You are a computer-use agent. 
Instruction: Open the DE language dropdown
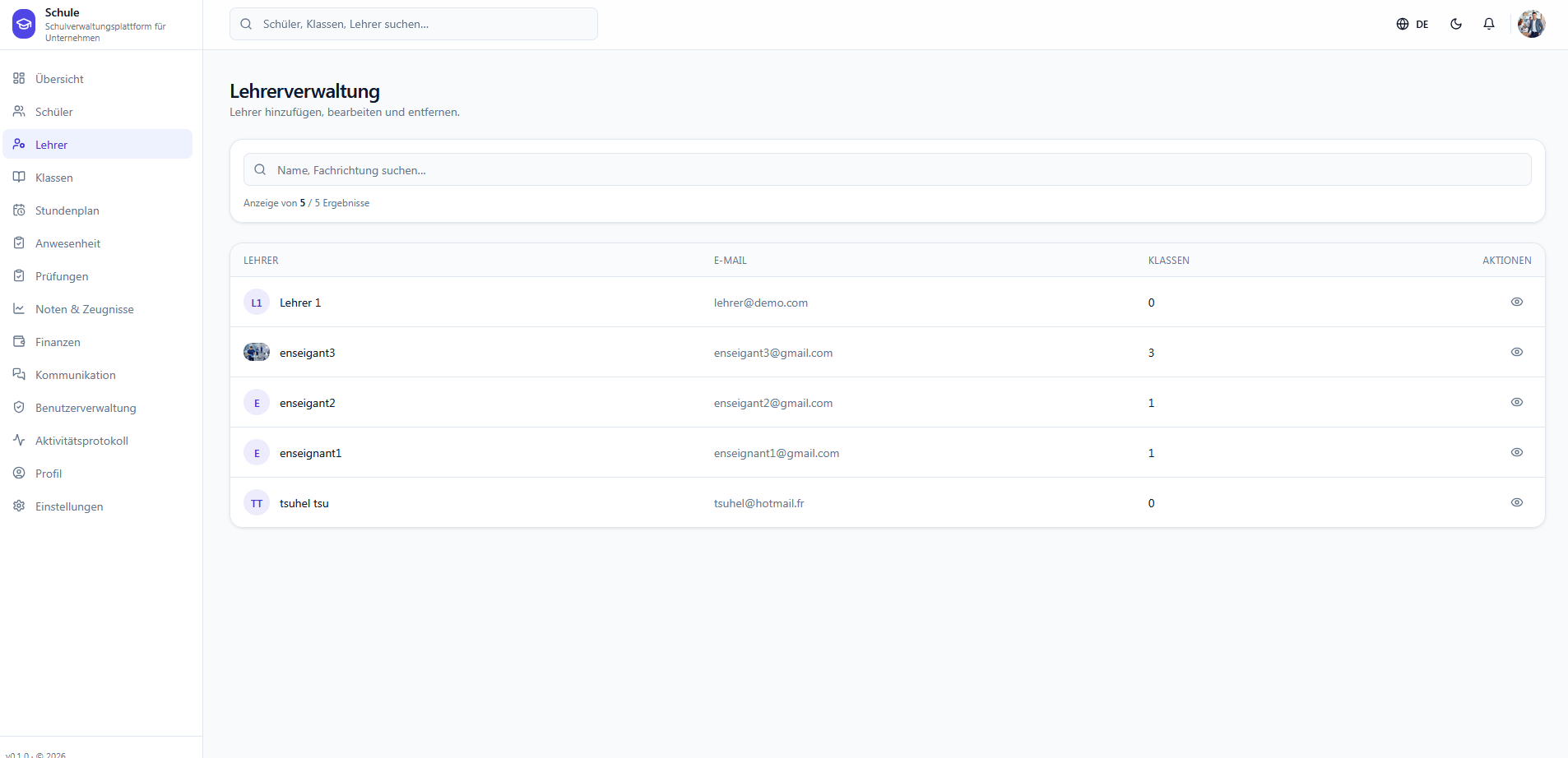tap(1413, 24)
